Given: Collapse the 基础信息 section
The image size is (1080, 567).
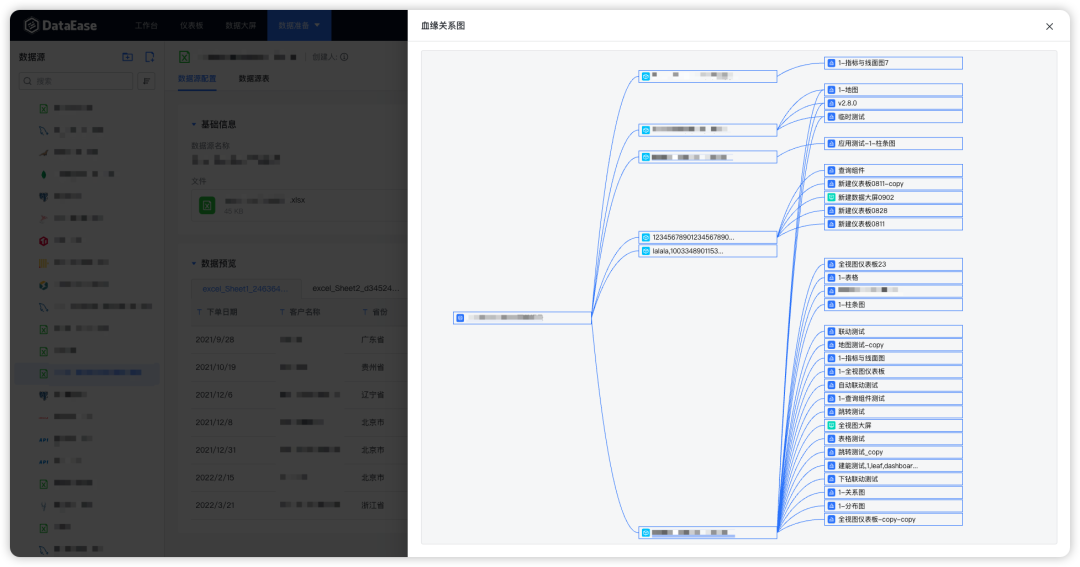Looking at the screenshot, I should coord(193,124).
